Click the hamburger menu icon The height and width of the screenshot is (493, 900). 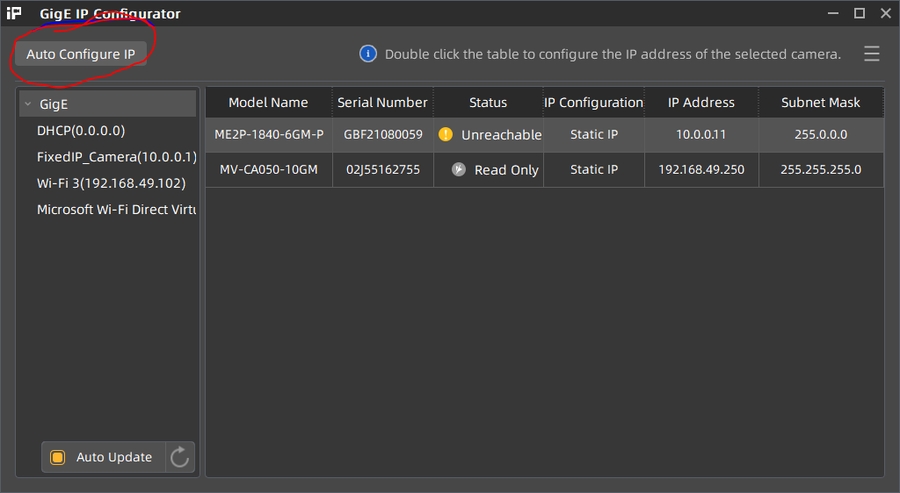tap(872, 54)
